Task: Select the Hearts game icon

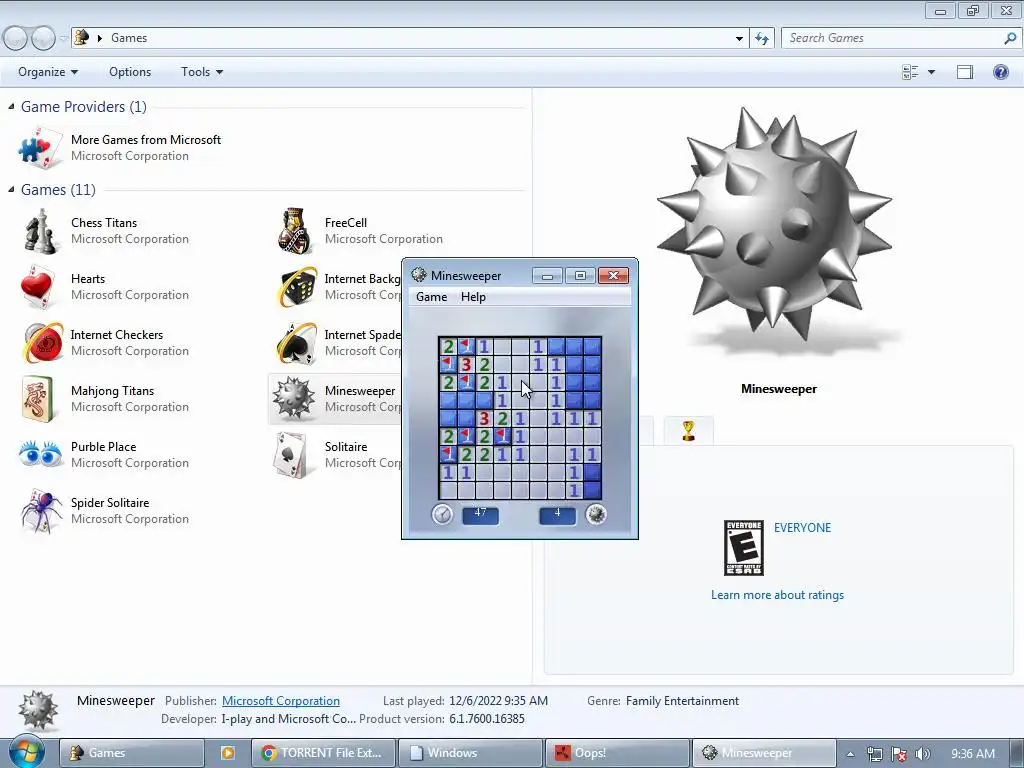Action: point(37,287)
